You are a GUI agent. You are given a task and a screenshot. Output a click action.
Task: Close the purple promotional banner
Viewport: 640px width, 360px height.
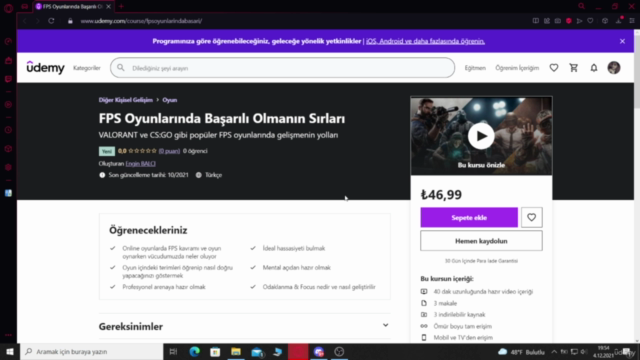tap(622, 41)
